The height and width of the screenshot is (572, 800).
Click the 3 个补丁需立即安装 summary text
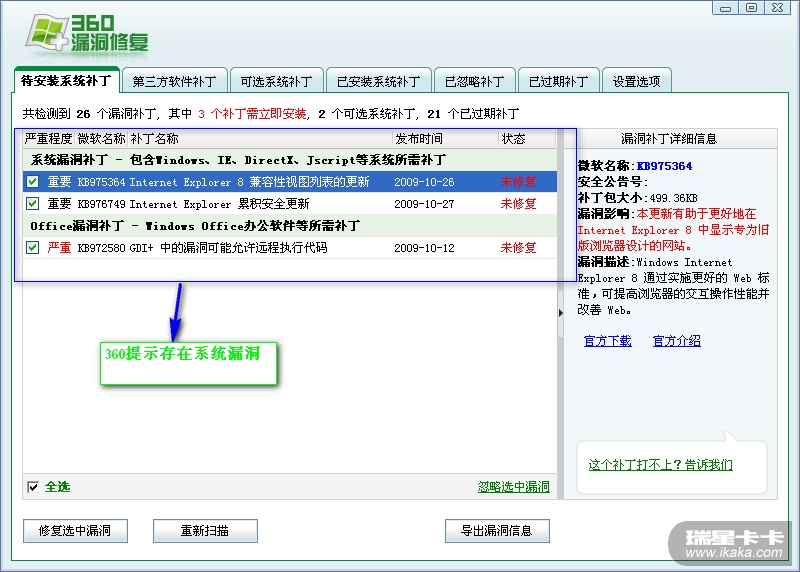(252, 114)
